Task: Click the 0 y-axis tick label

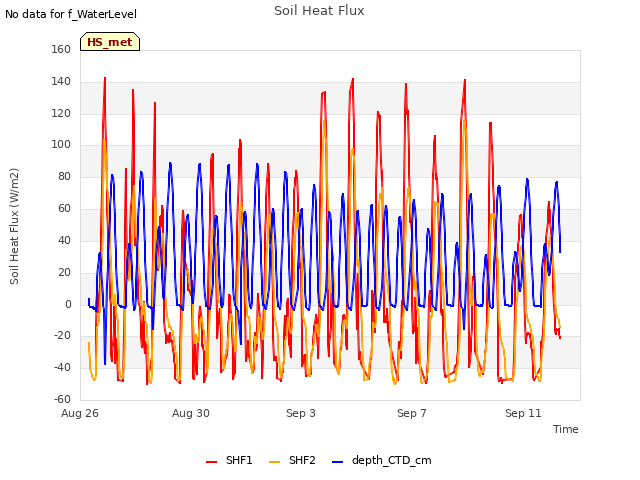Action: point(68,304)
